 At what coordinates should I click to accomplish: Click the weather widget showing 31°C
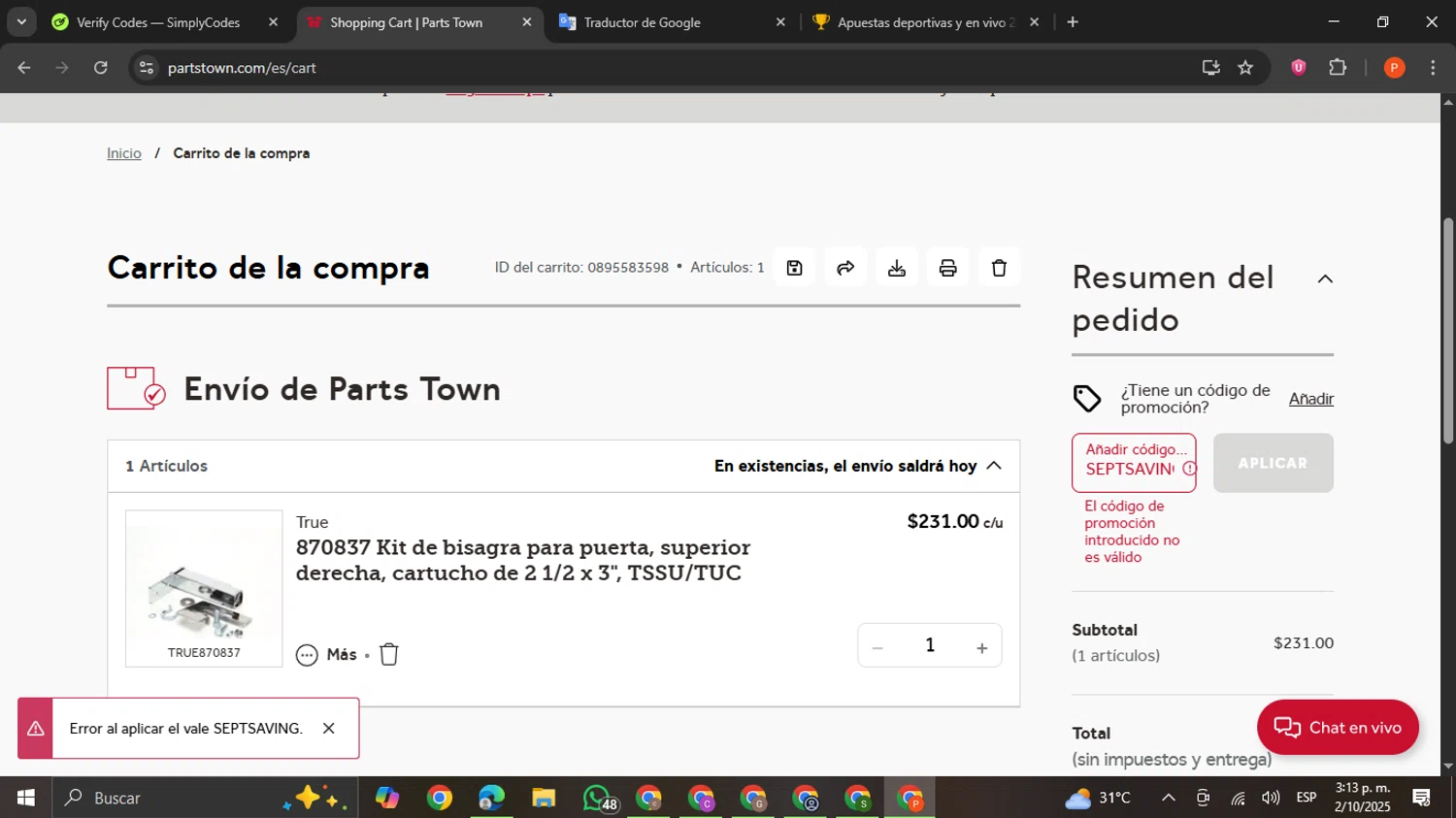pyautogui.click(x=1098, y=798)
